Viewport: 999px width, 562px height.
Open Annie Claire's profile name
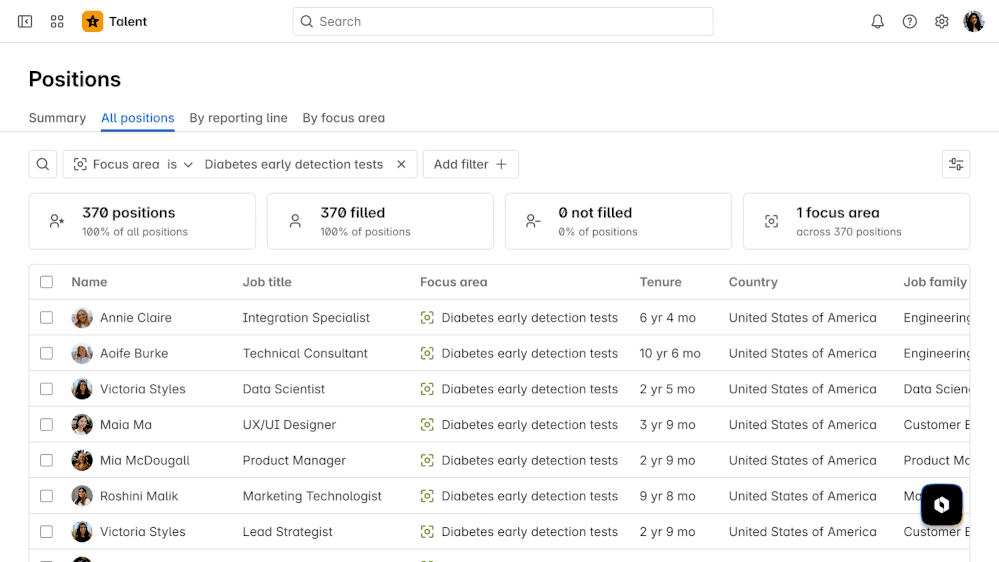136,317
